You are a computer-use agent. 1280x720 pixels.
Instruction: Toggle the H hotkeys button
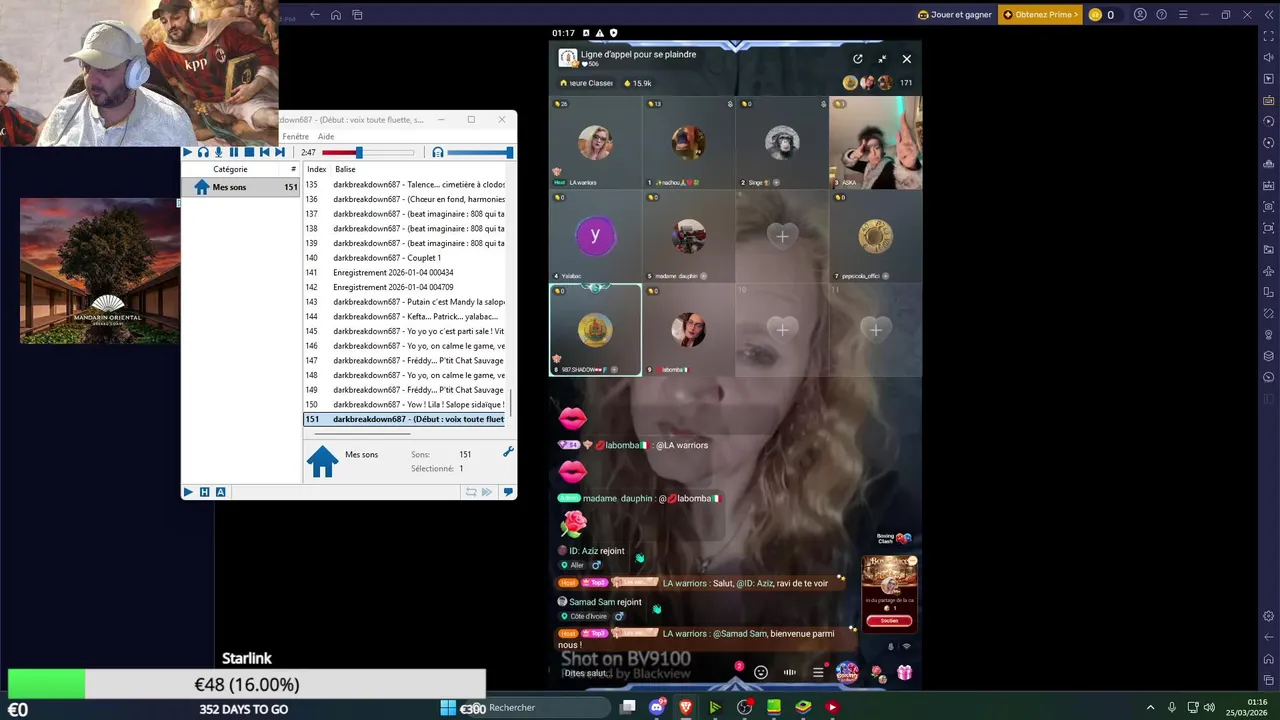tap(204, 492)
